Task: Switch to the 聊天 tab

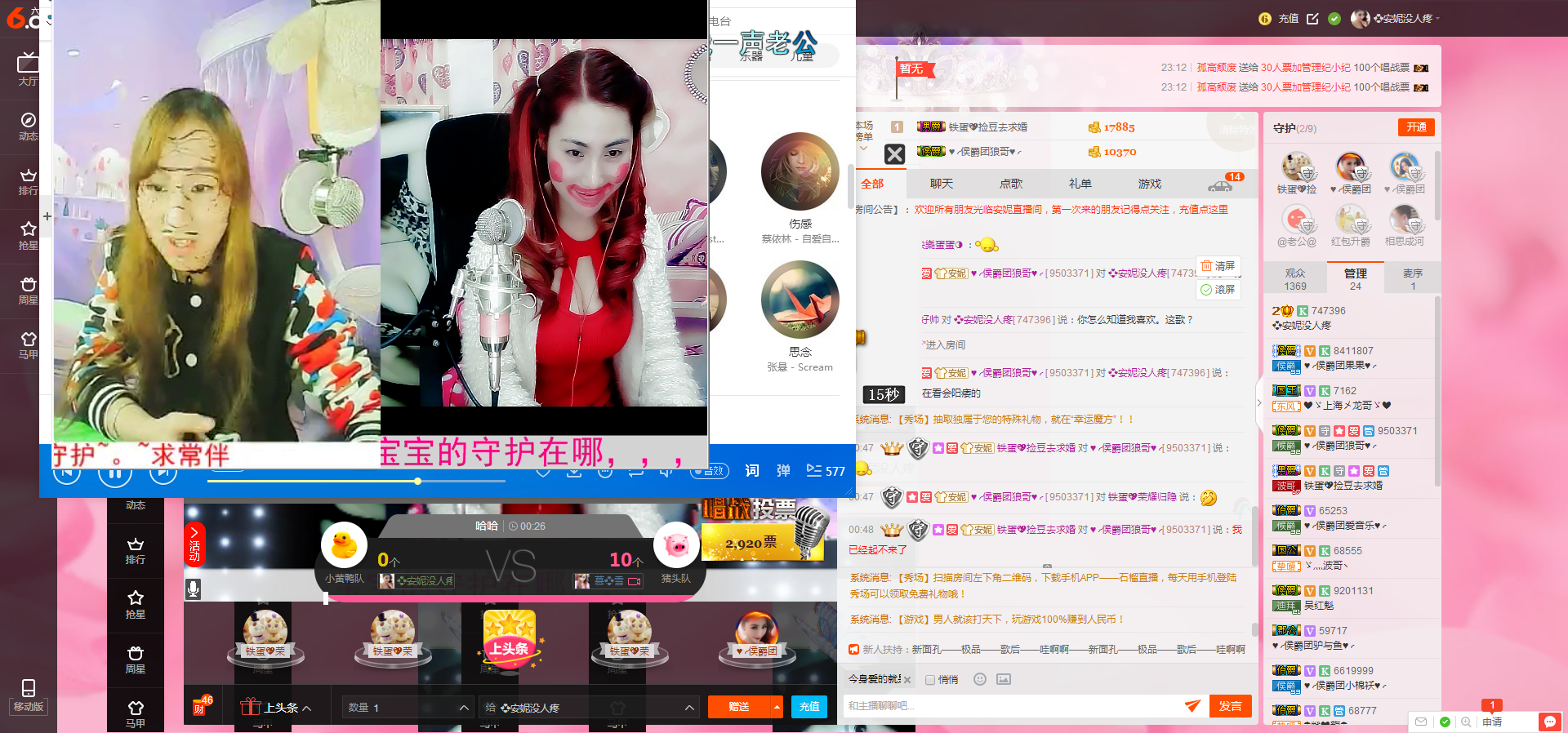Action: pyautogui.click(x=942, y=184)
